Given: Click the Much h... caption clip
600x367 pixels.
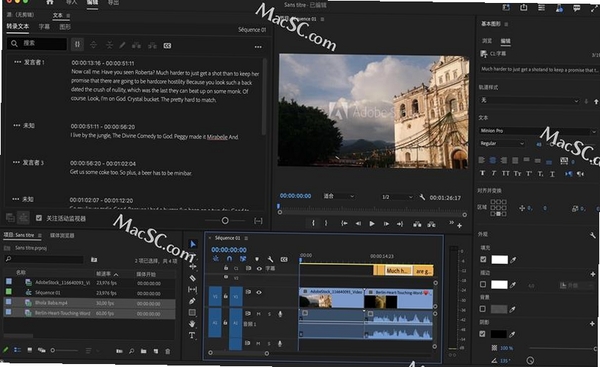Looking at the screenshot, I should [398, 271].
